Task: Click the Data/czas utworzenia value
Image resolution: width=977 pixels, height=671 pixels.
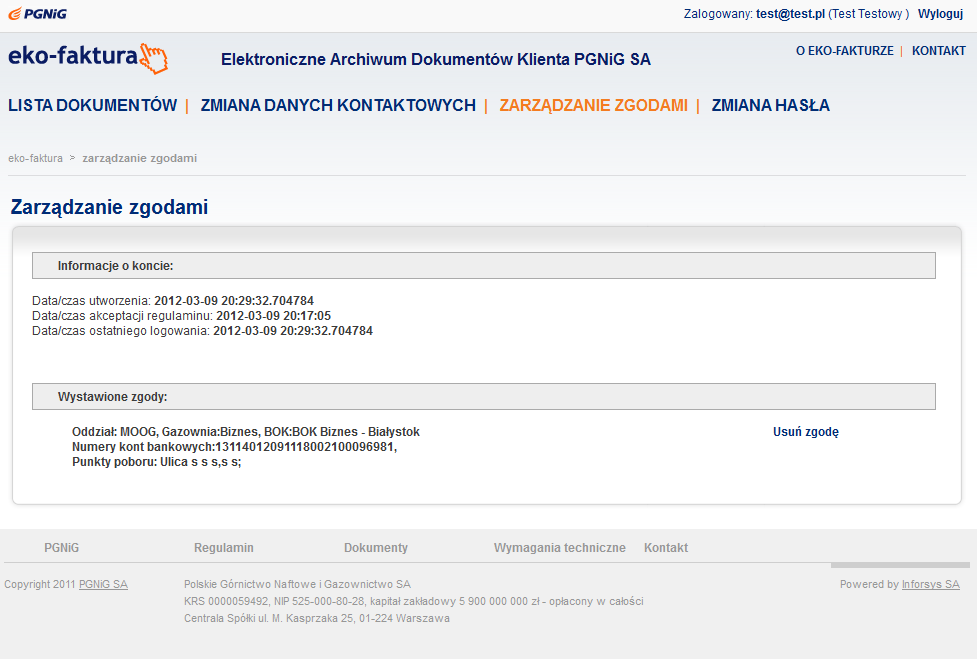Action: pyautogui.click(x=234, y=301)
